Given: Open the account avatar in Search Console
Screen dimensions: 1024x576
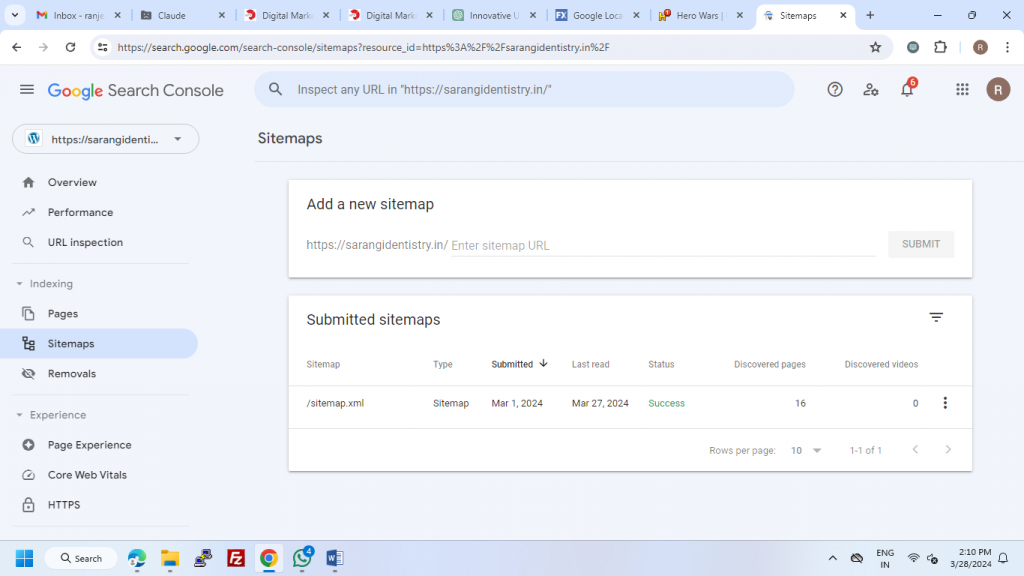Looking at the screenshot, I should (998, 89).
